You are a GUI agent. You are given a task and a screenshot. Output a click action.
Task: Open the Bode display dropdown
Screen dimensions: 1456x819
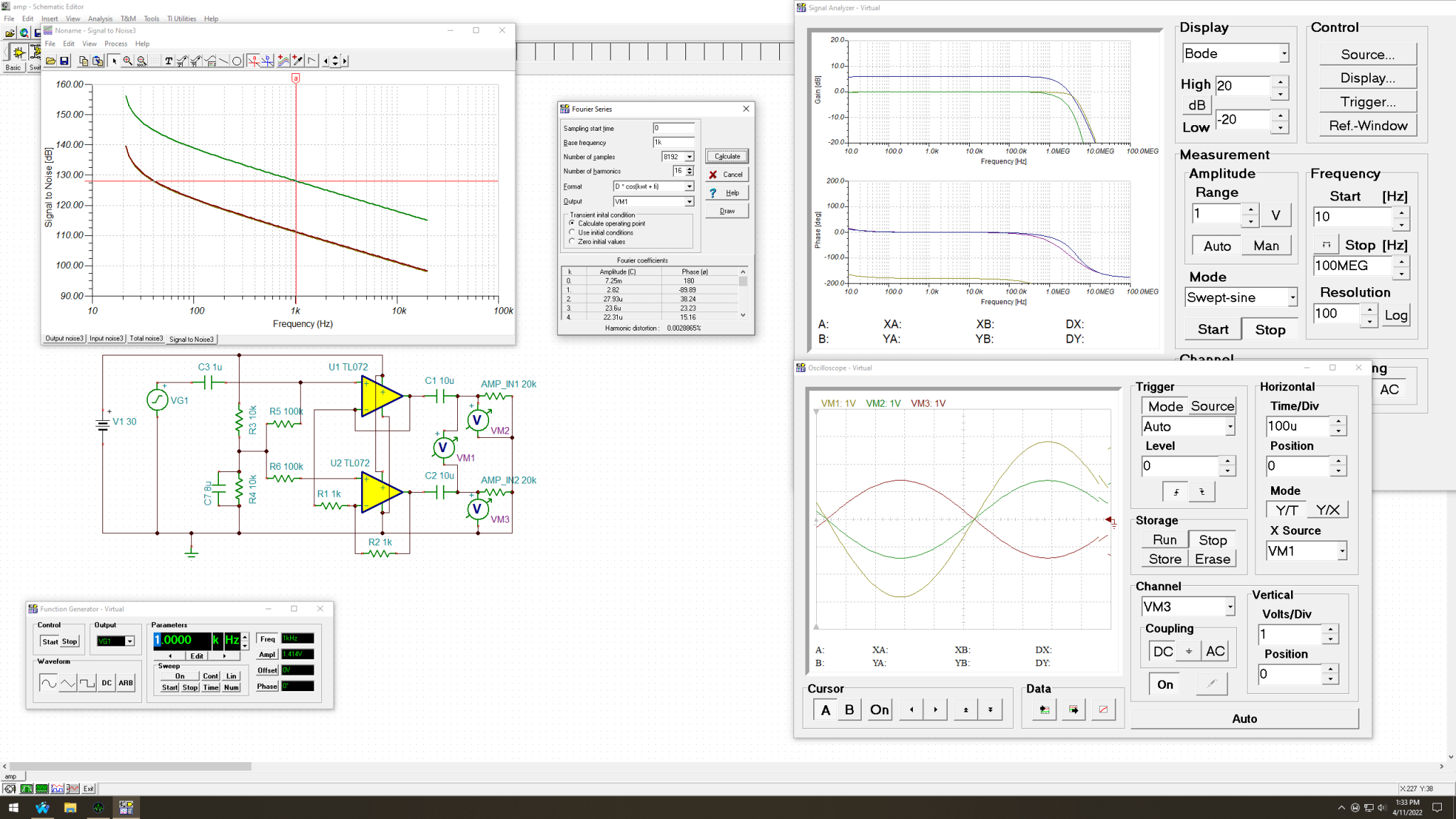tap(1284, 54)
